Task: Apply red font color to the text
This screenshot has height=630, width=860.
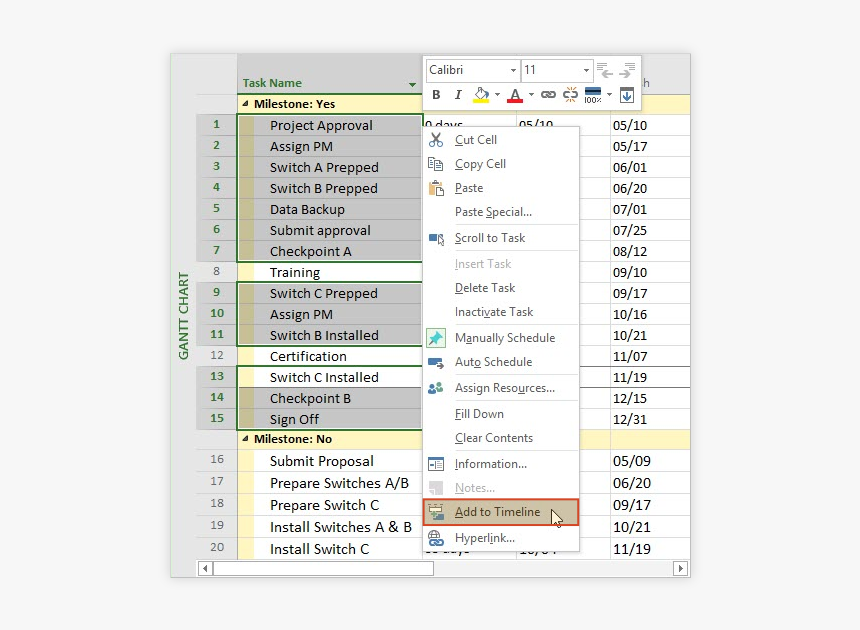Action: click(513, 95)
